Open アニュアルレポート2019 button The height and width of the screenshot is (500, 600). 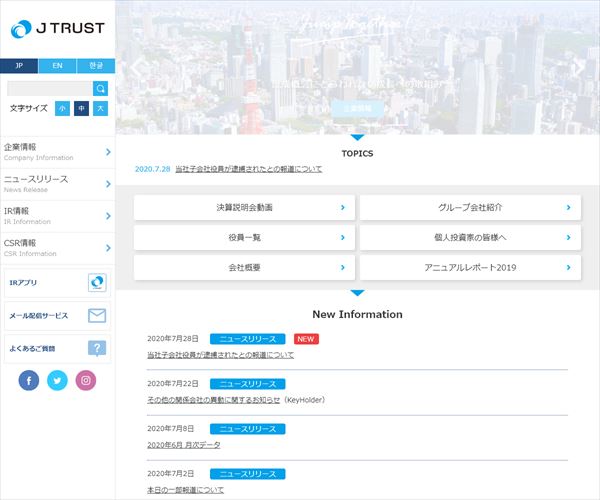470,267
